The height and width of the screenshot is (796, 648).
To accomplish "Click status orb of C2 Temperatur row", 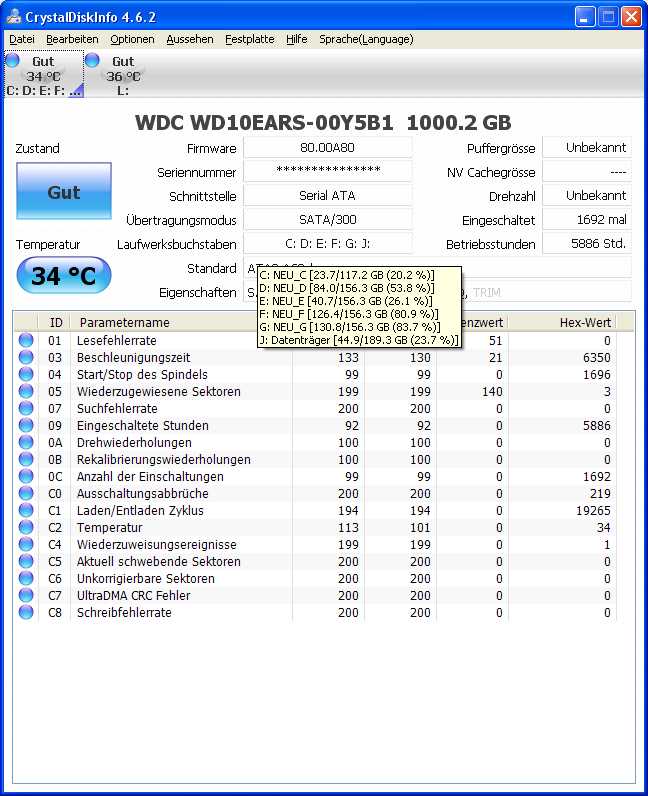I will [x=26, y=527].
